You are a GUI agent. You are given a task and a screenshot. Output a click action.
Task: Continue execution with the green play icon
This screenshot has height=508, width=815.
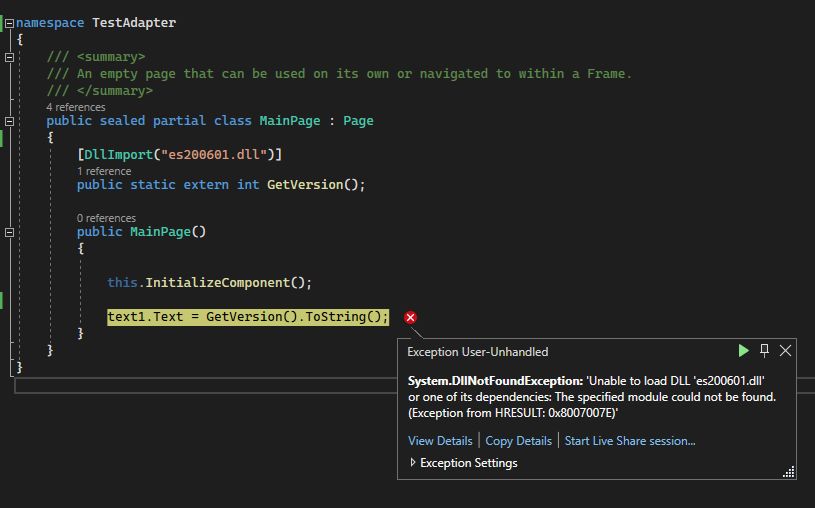coord(743,351)
